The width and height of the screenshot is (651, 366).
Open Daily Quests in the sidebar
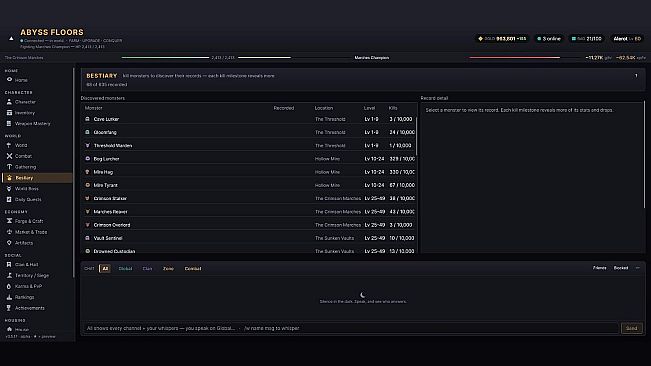click(x=37, y=199)
